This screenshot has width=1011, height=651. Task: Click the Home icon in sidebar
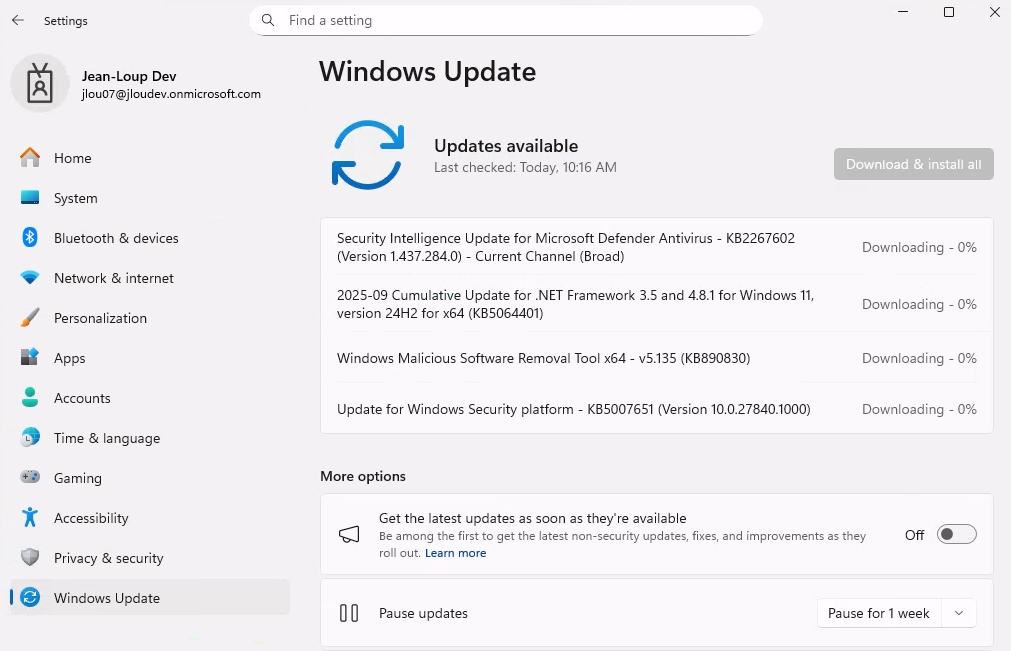pyautogui.click(x=30, y=158)
